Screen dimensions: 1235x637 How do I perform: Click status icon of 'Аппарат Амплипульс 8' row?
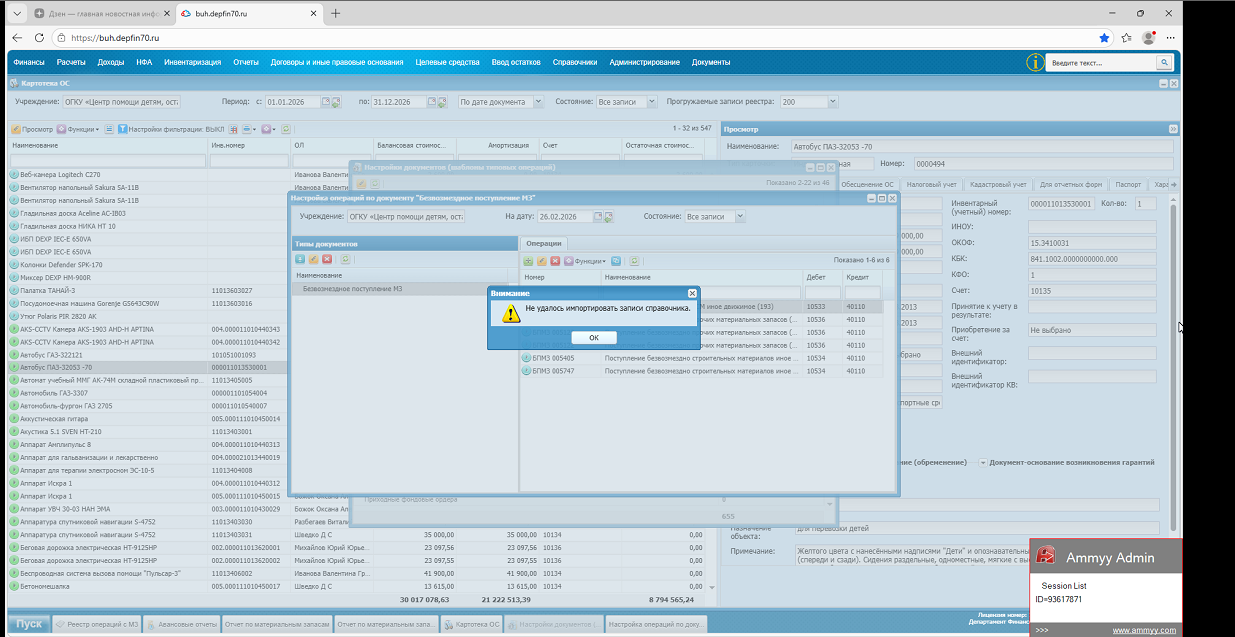point(15,445)
